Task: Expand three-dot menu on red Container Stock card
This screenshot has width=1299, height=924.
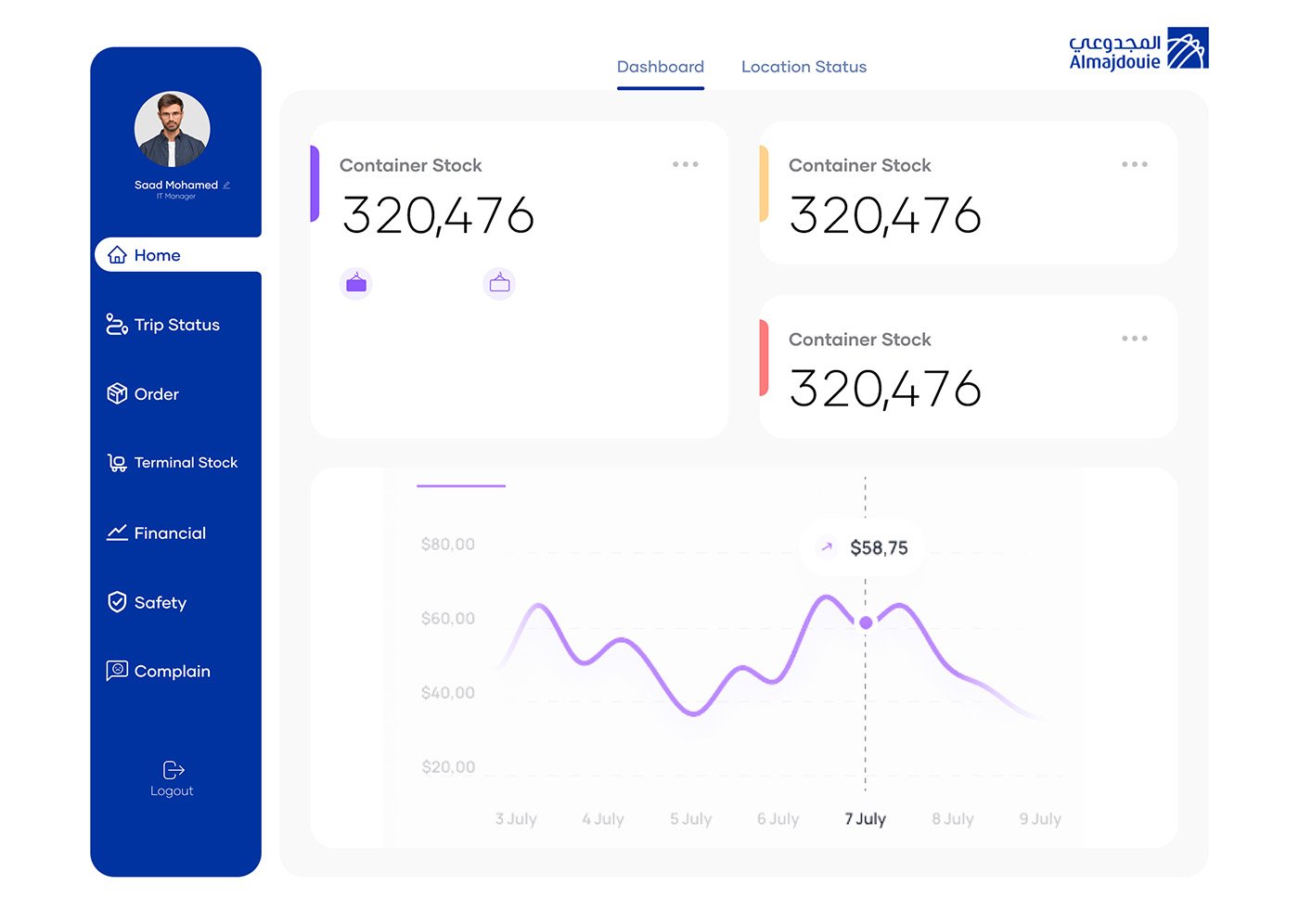Action: [1134, 339]
